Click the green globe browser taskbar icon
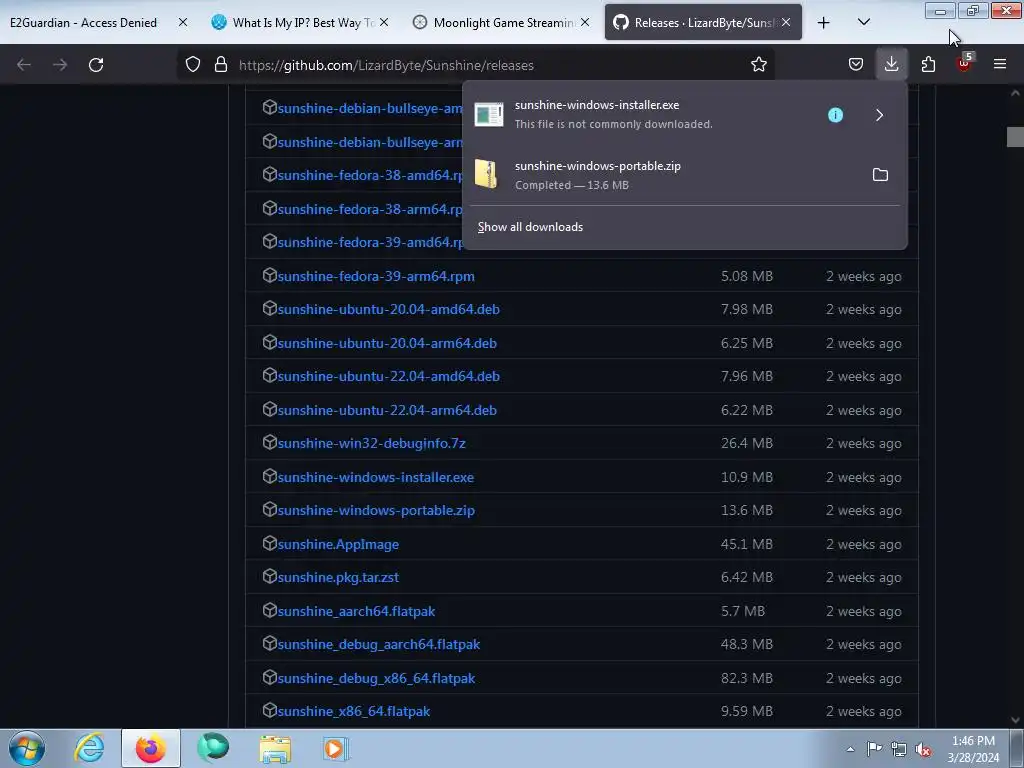The image size is (1024, 768). pyautogui.click(x=213, y=748)
